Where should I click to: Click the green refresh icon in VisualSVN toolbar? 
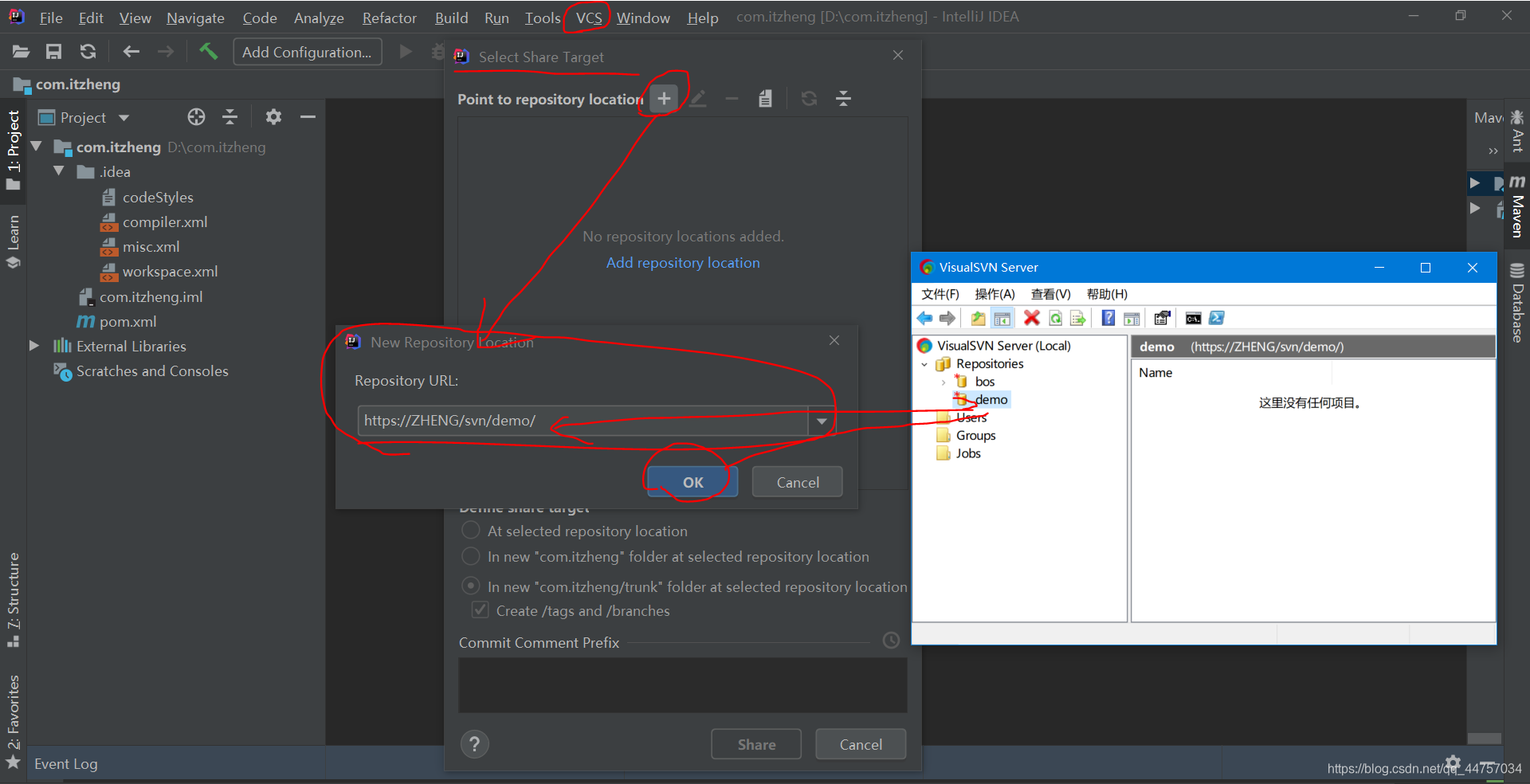coord(1055,319)
